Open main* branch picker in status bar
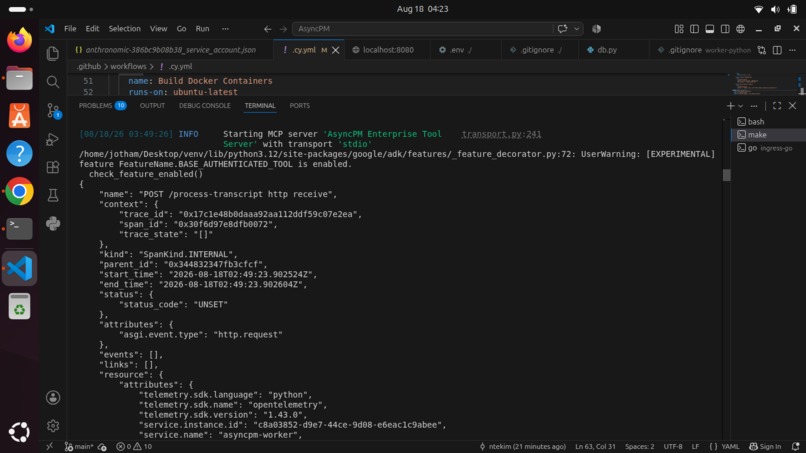Image resolution: width=806 pixels, height=453 pixels. coord(79,446)
